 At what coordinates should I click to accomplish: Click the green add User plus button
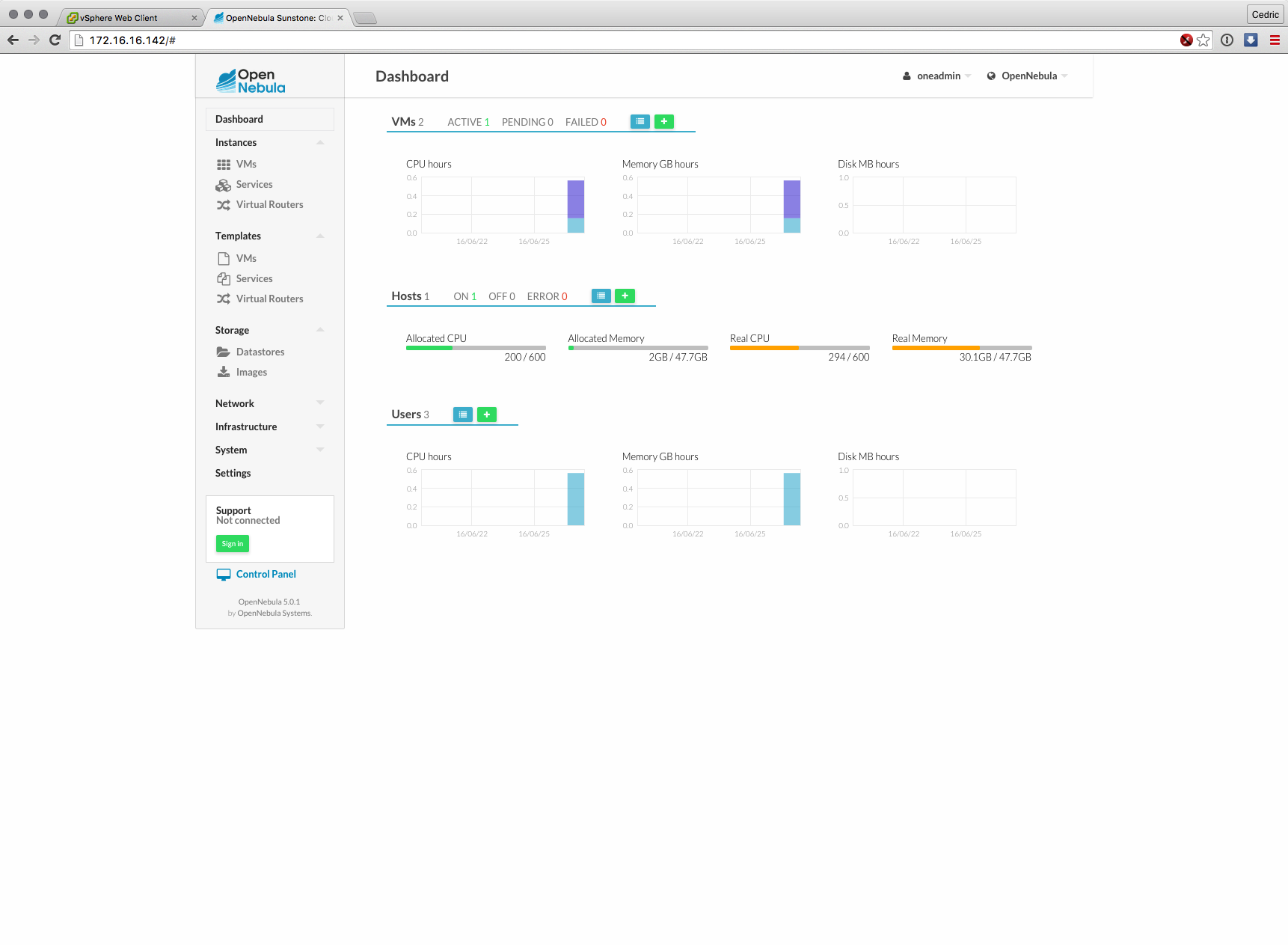pos(486,415)
